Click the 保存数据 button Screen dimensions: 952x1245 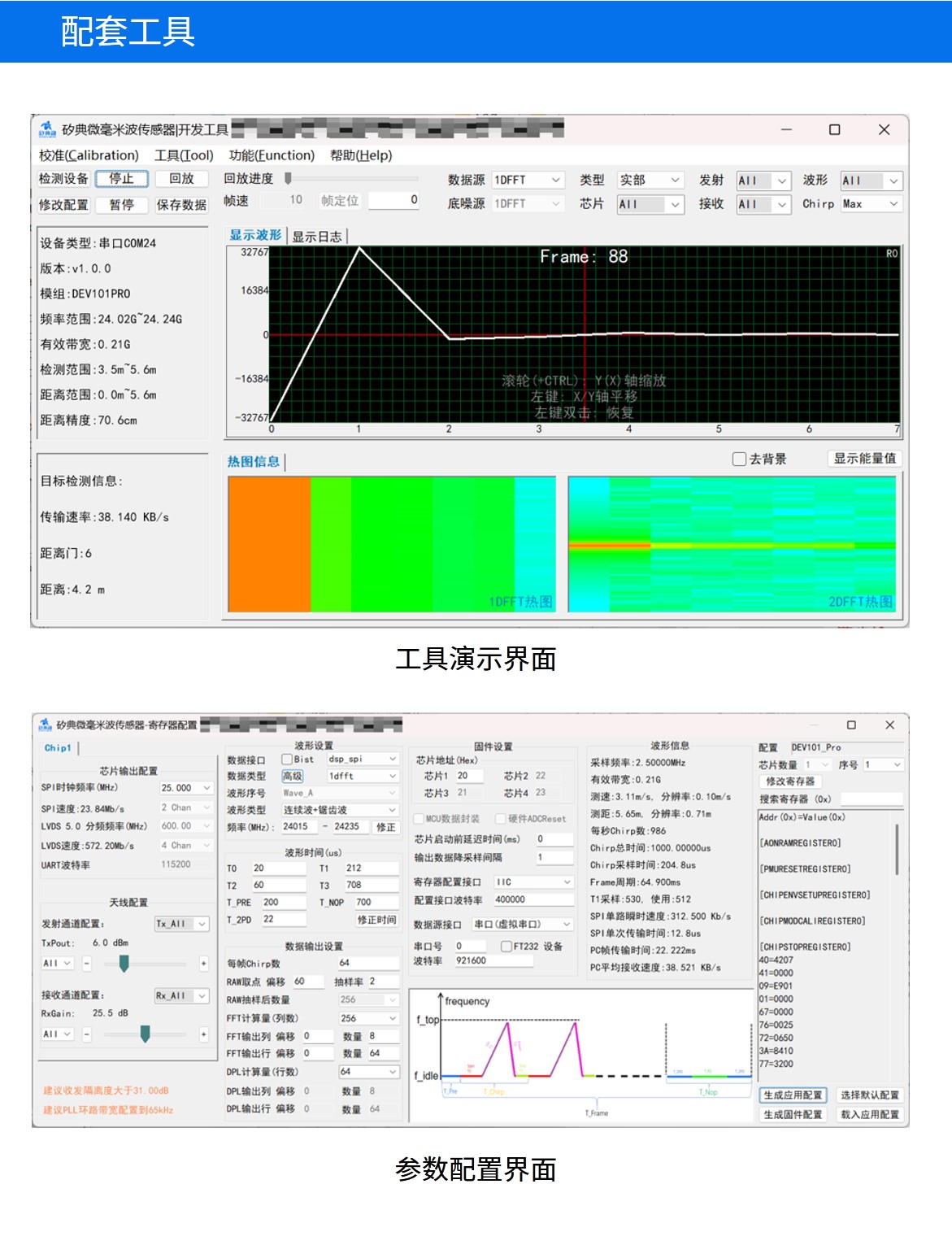coord(181,205)
